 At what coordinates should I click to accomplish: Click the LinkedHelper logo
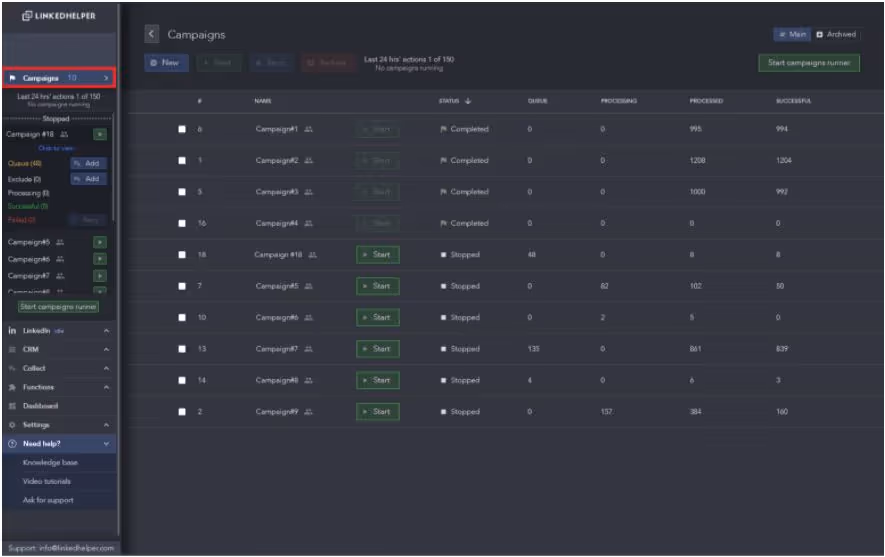59,16
